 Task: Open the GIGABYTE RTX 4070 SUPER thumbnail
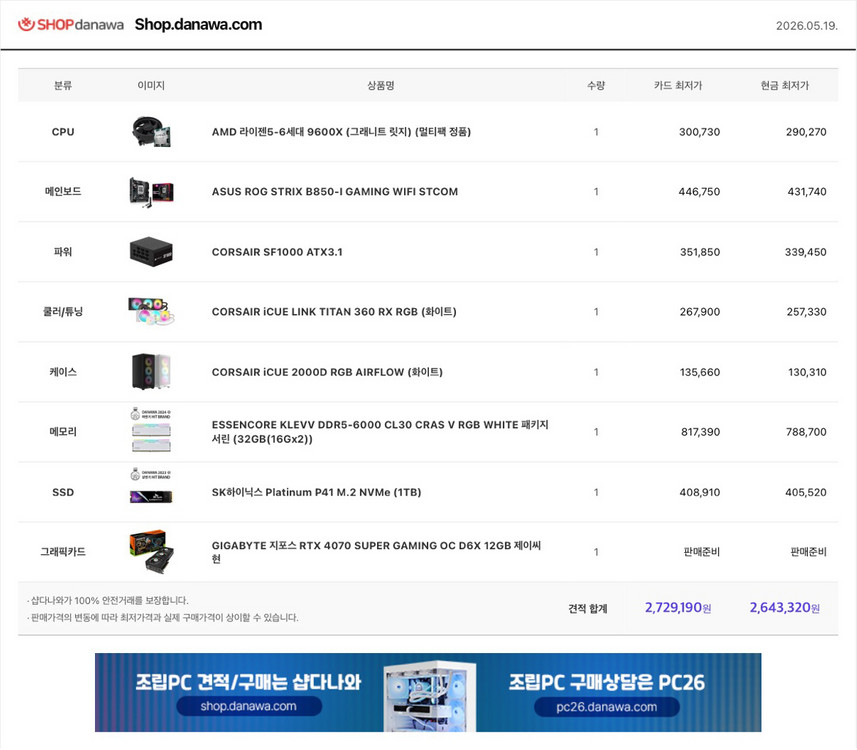(151, 552)
